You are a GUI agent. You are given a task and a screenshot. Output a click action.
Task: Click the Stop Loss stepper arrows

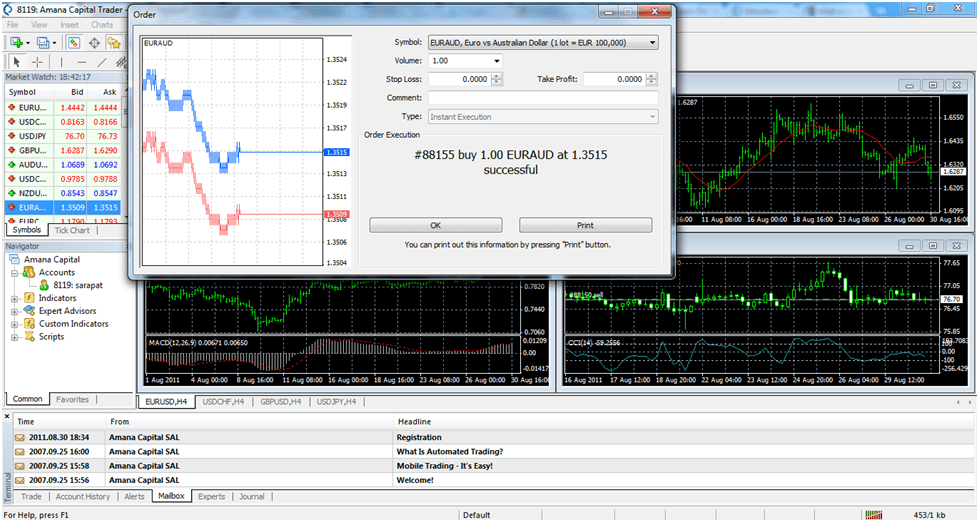click(x=496, y=79)
